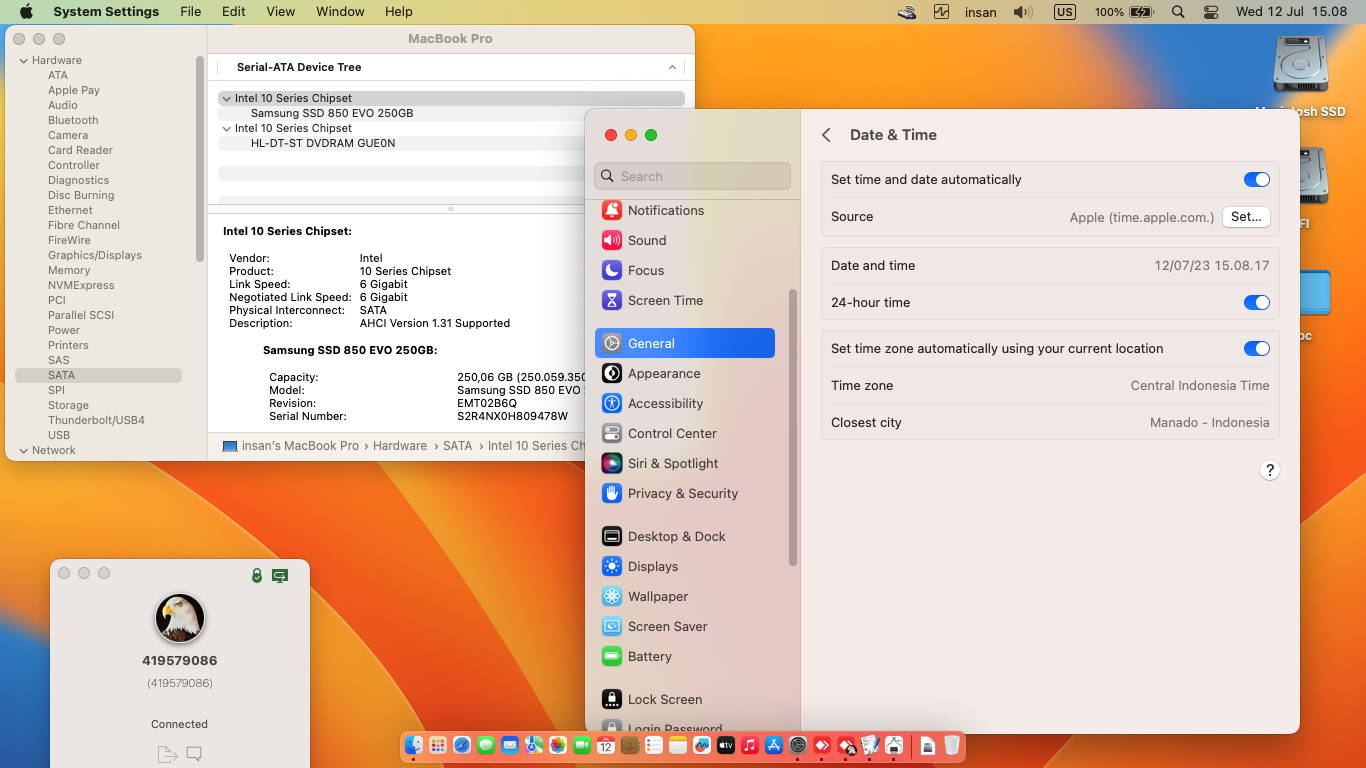Screen dimensions: 1366x768
Task: Open the View menu
Action: [x=281, y=12]
